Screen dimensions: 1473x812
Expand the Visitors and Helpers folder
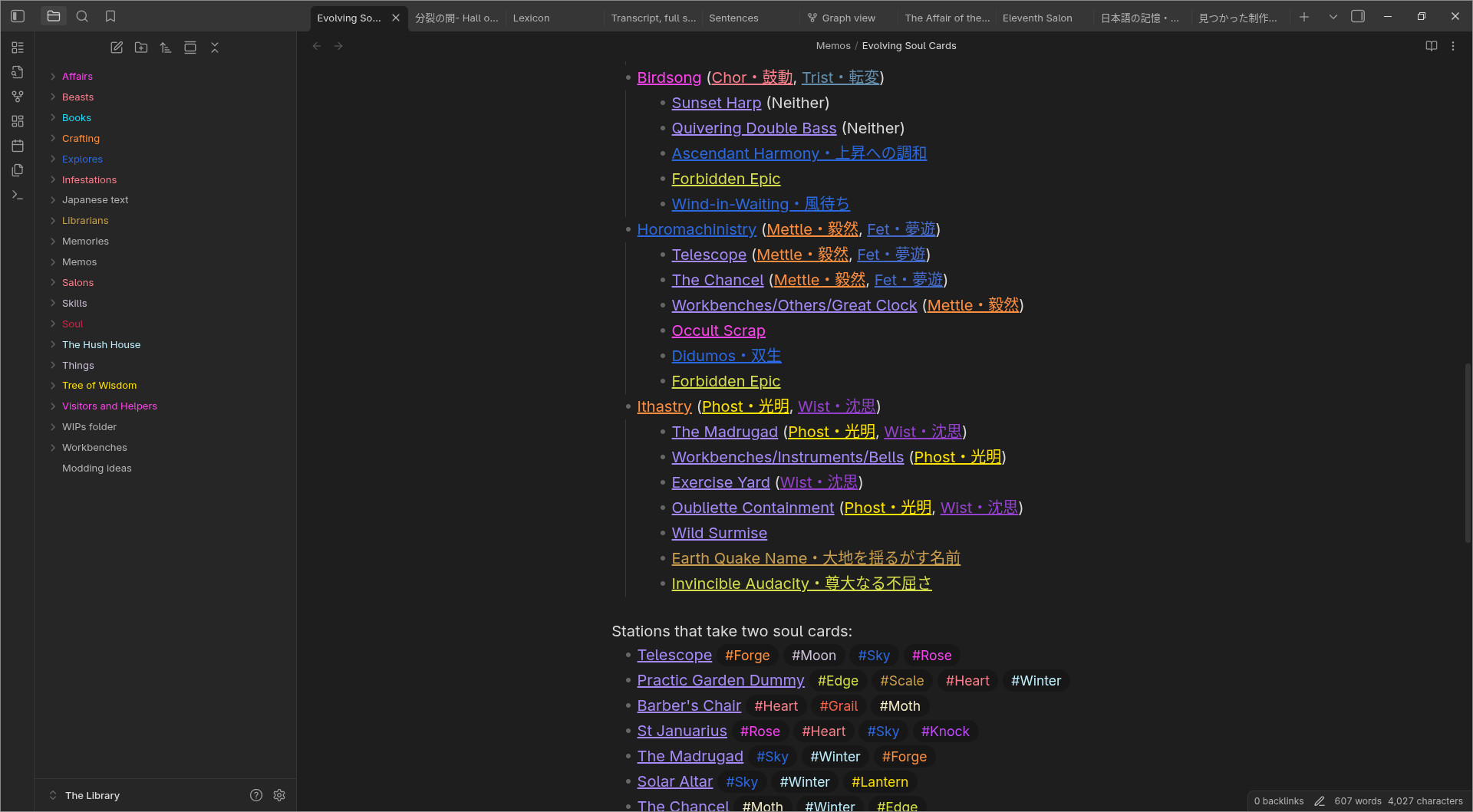[x=109, y=406]
